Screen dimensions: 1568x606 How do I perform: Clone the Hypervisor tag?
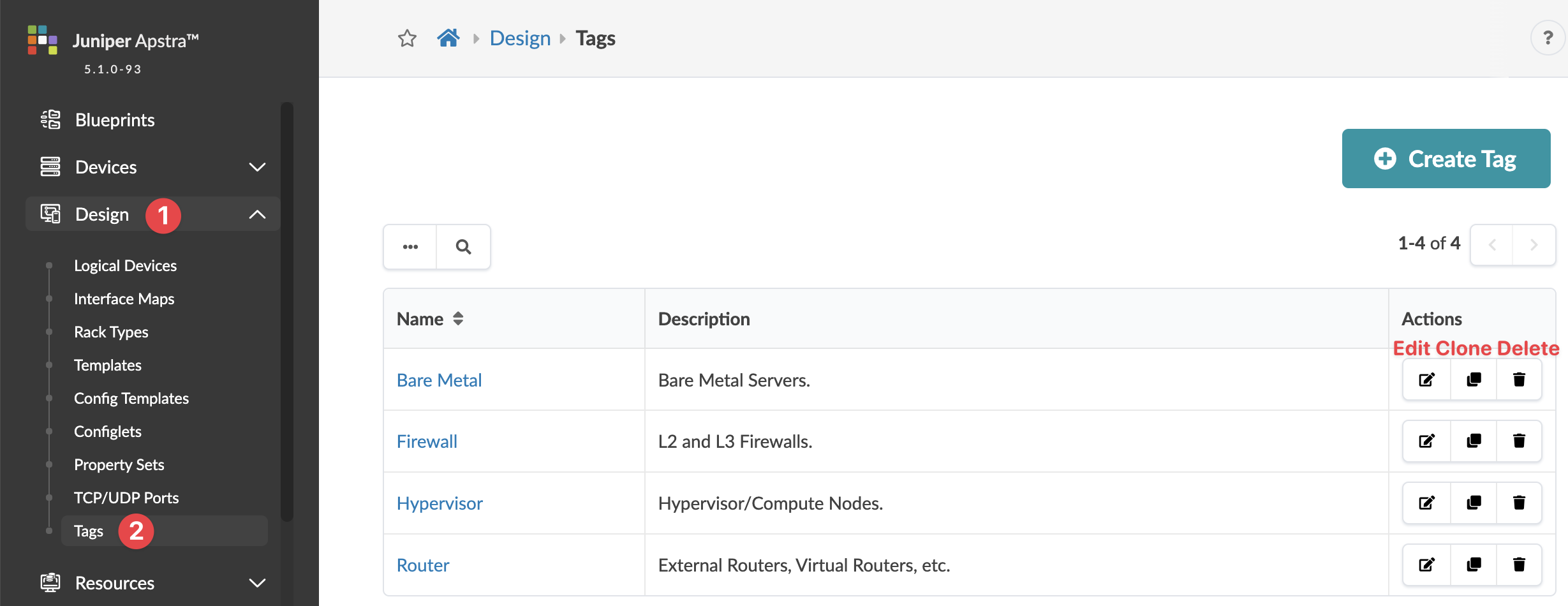[1474, 503]
